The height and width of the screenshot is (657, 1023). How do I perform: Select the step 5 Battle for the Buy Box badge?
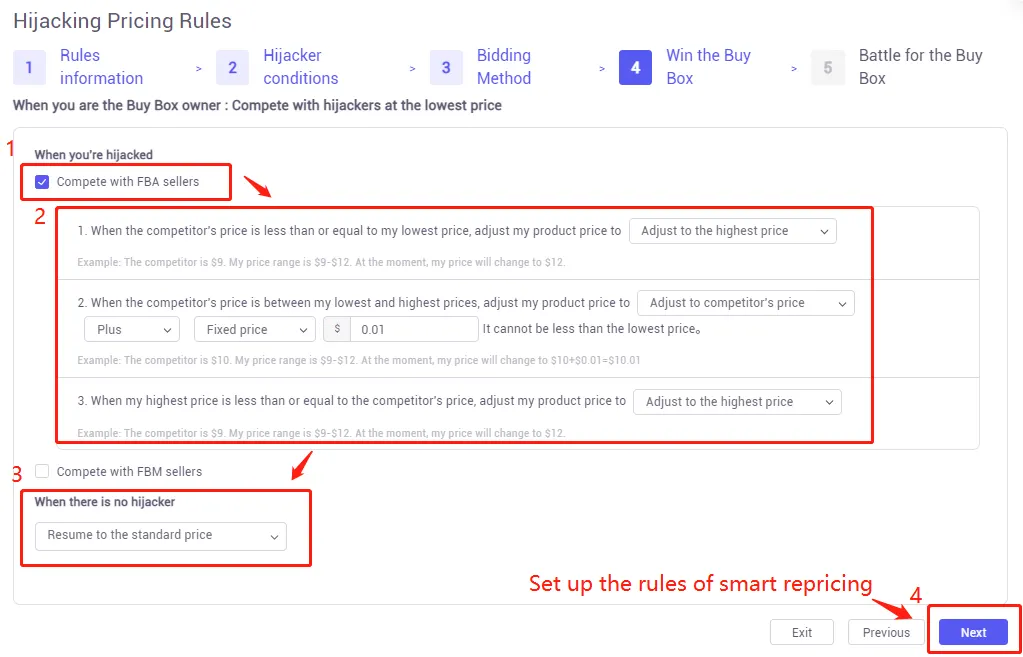(x=827, y=67)
